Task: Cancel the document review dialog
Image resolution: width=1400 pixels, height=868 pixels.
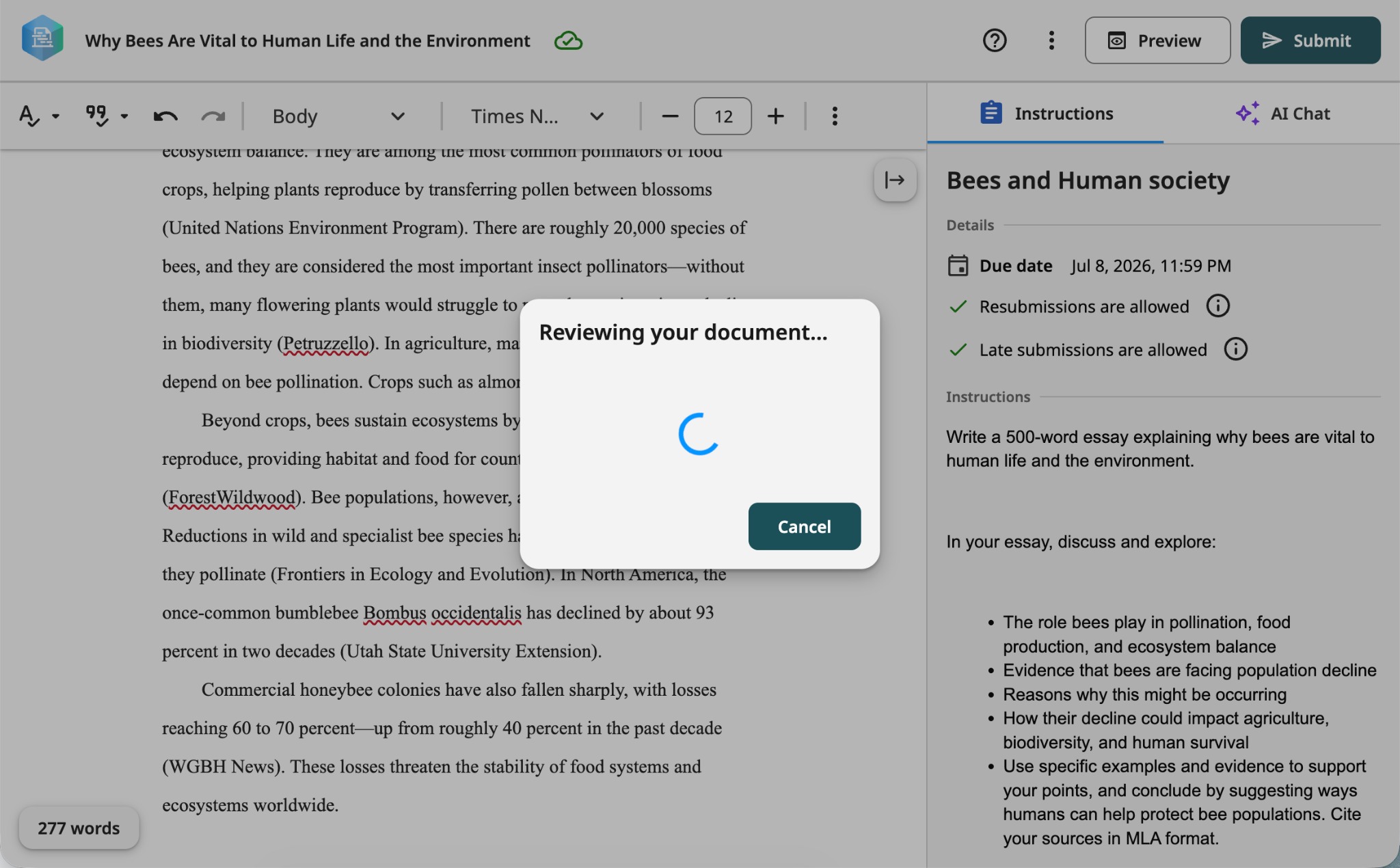Action: (x=805, y=526)
